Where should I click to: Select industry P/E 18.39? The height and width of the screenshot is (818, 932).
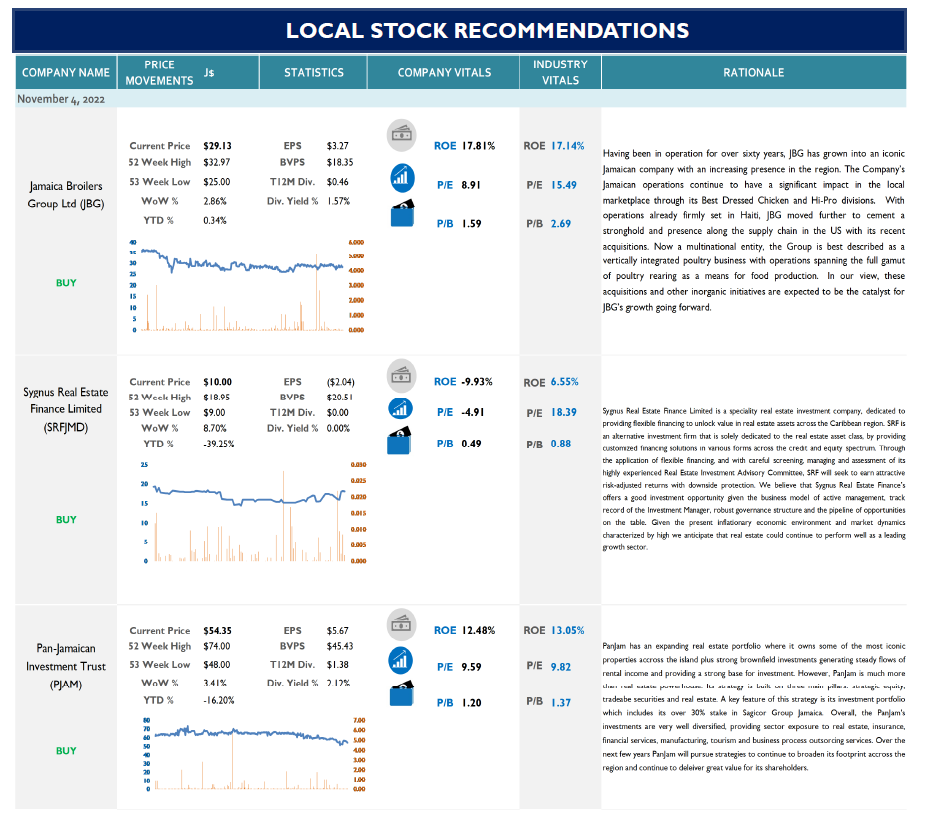pyautogui.click(x=563, y=412)
